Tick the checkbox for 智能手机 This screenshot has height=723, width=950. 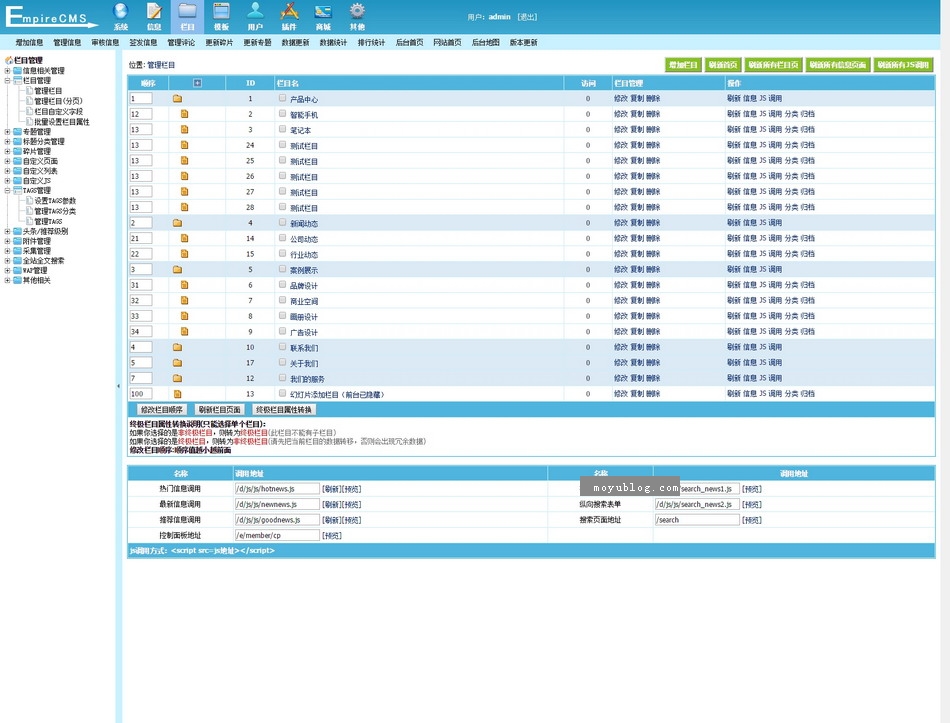tap(282, 113)
